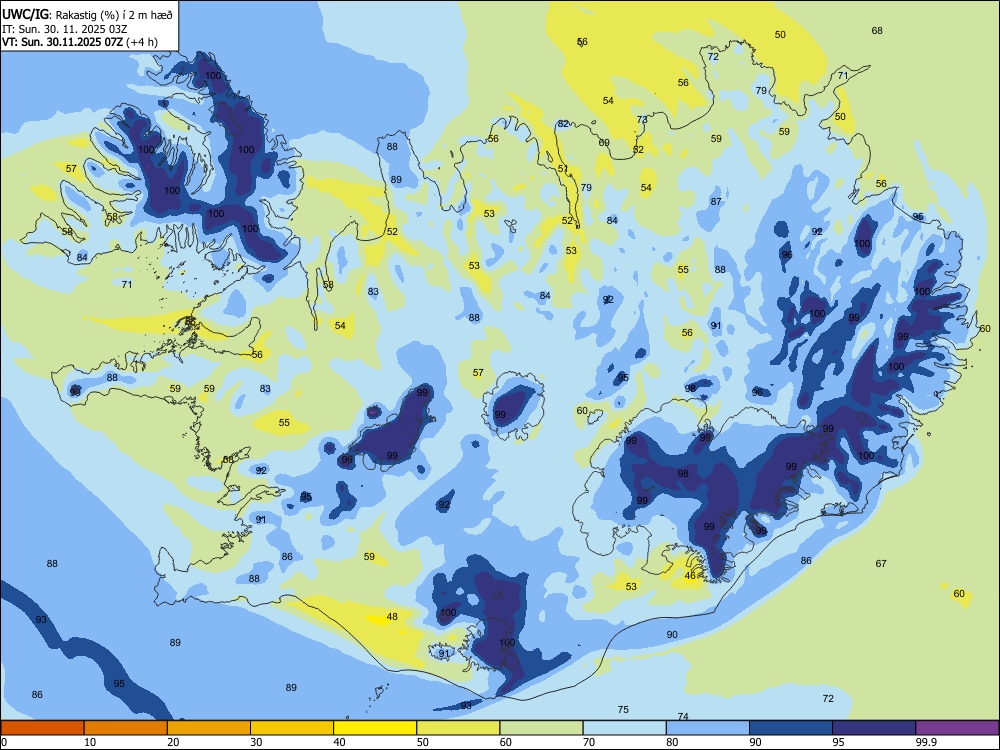Screen dimensions: 1000x750
Task: Click the 90–95 blue legend swatch
Action: pyautogui.click(x=791, y=728)
